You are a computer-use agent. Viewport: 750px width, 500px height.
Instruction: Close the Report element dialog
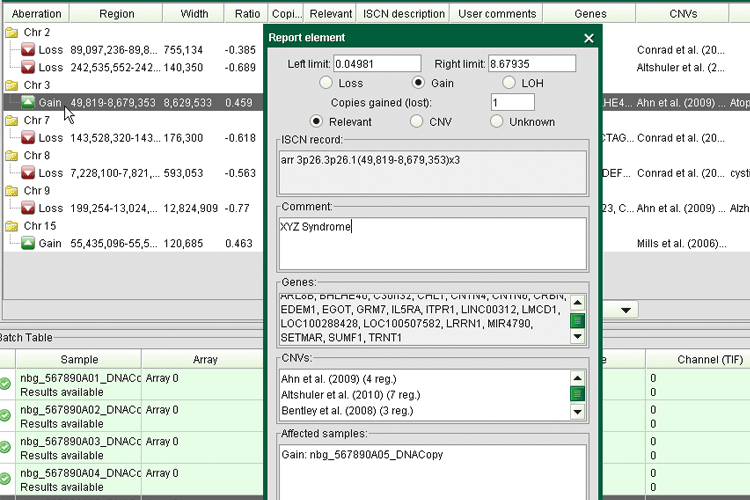(x=589, y=39)
